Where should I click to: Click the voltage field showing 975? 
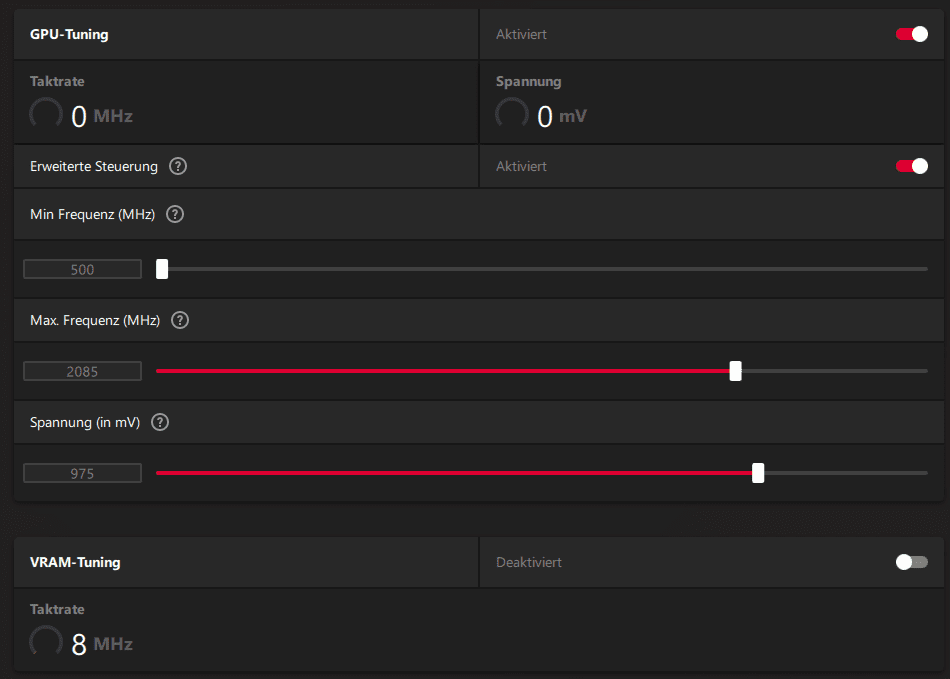pyautogui.click(x=83, y=473)
